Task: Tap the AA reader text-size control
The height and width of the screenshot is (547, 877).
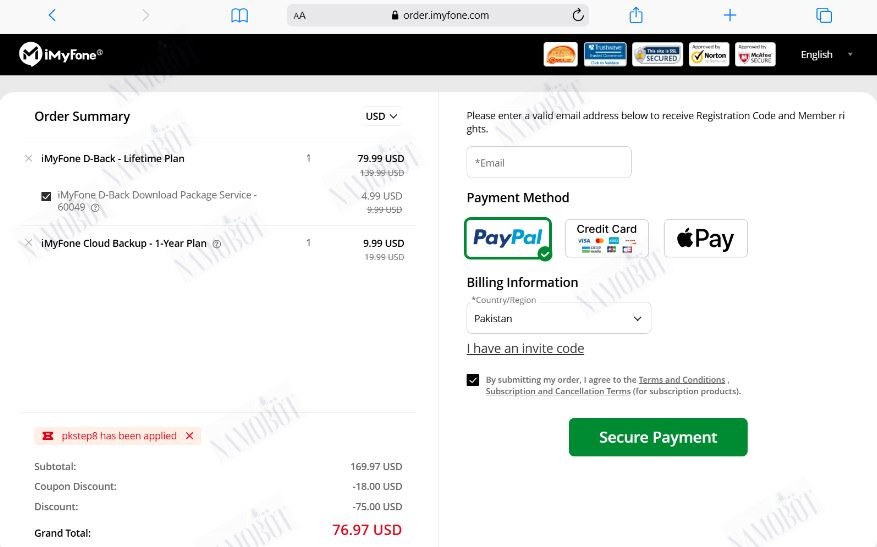Action: point(300,16)
